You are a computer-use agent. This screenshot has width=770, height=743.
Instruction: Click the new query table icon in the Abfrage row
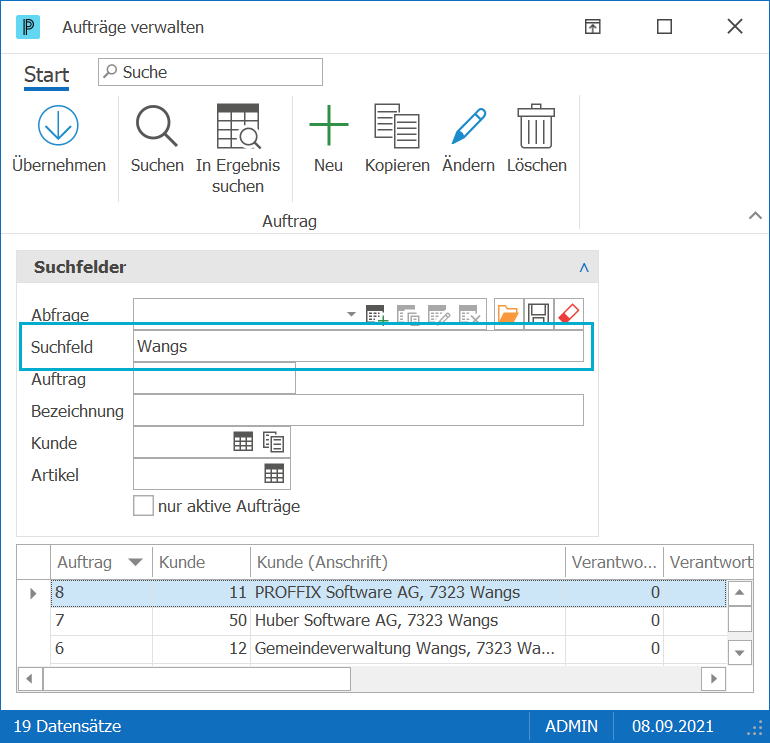pyautogui.click(x=376, y=314)
